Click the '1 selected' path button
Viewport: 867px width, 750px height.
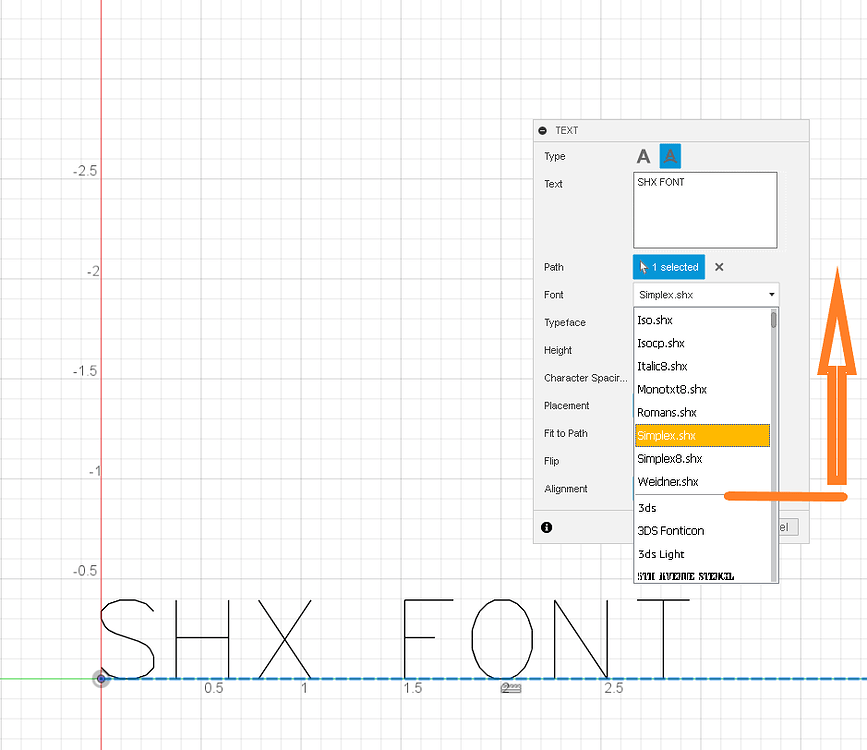coord(669,267)
